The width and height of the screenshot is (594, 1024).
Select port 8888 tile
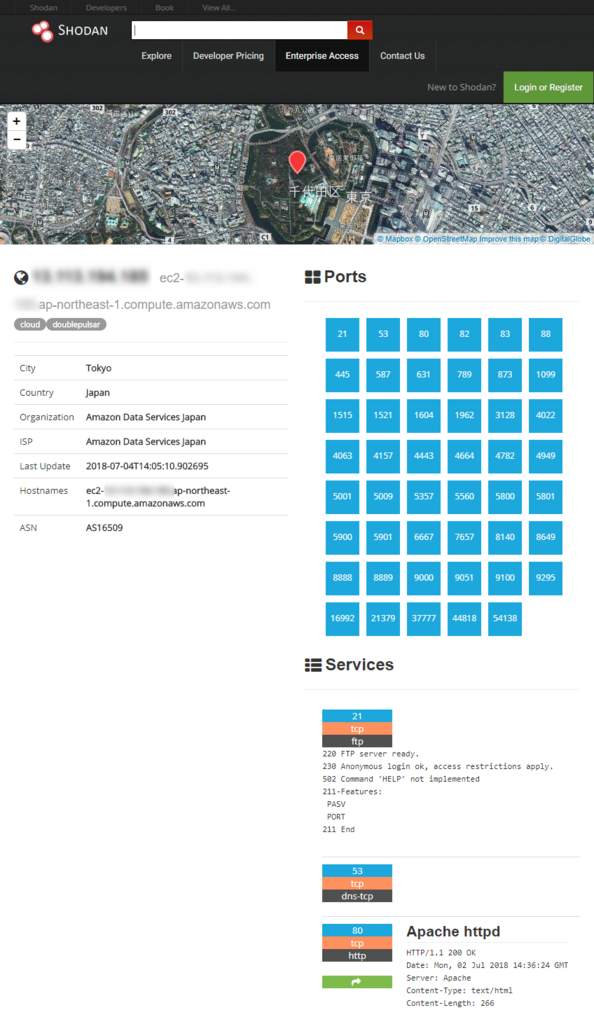coord(343,578)
